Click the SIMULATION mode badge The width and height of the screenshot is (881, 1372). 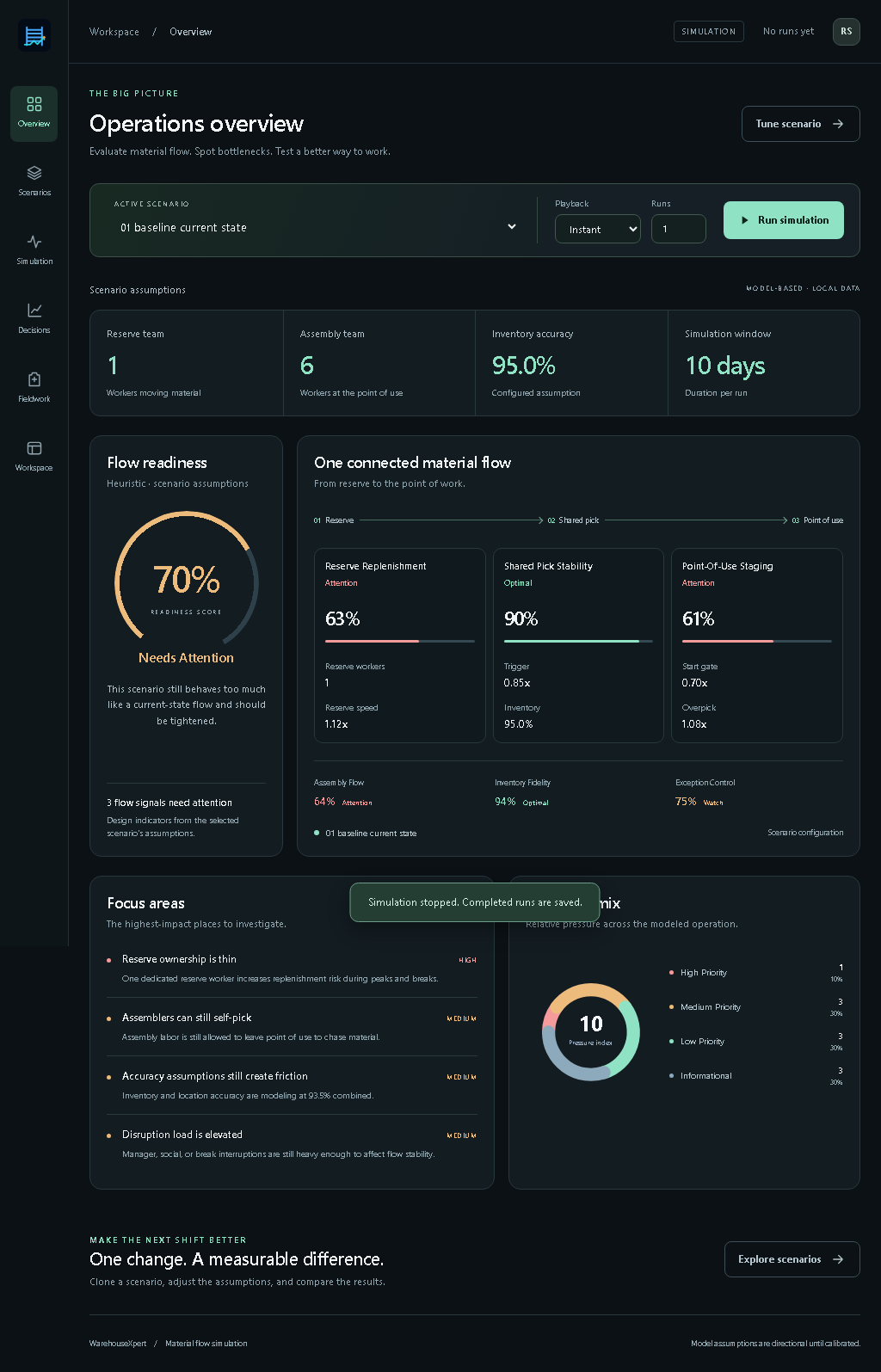click(x=709, y=32)
